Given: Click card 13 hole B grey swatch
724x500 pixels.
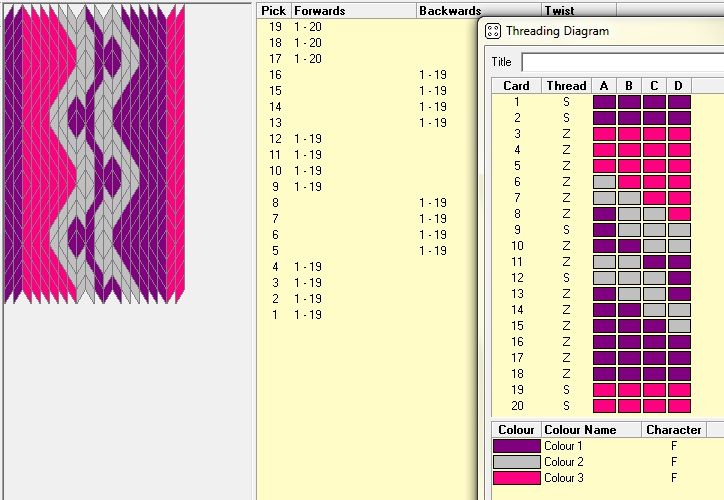Looking at the screenshot, I should click(x=629, y=294).
